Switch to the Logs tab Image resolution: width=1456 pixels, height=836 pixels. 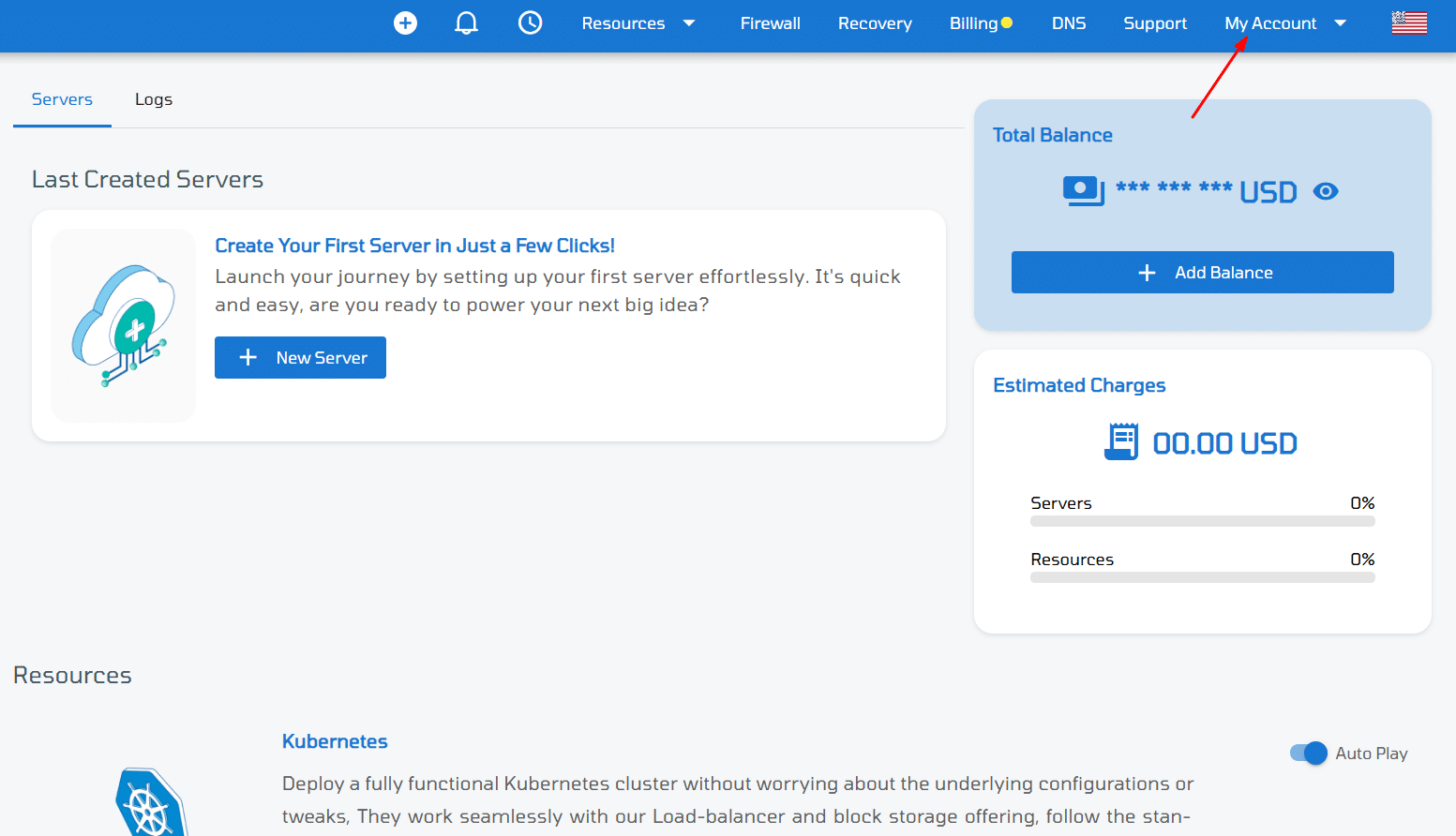click(x=154, y=99)
